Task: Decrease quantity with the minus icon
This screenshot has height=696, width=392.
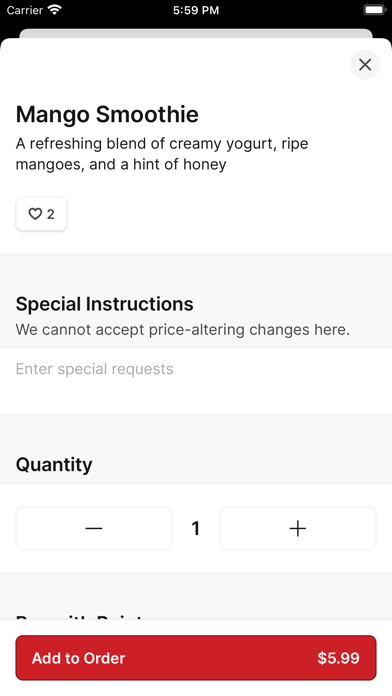Action: pos(94,528)
